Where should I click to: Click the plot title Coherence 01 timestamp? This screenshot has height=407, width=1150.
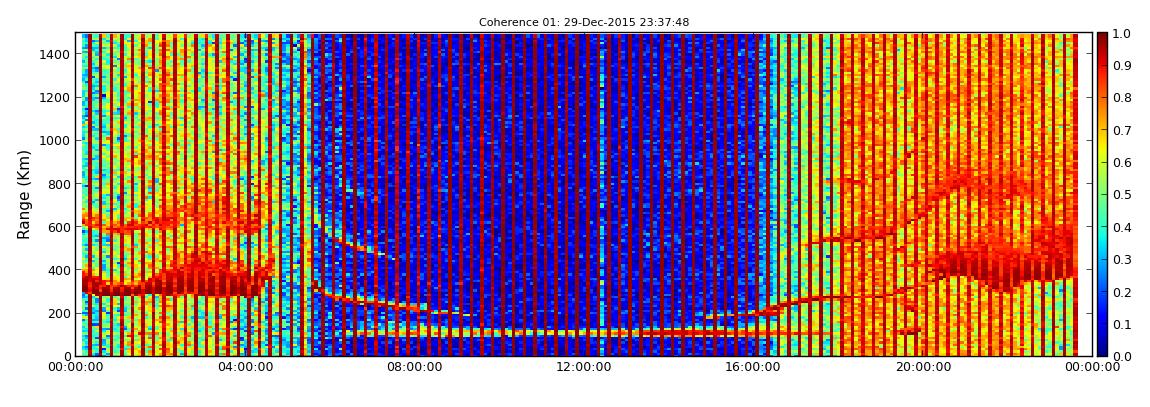pyautogui.click(x=584, y=22)
